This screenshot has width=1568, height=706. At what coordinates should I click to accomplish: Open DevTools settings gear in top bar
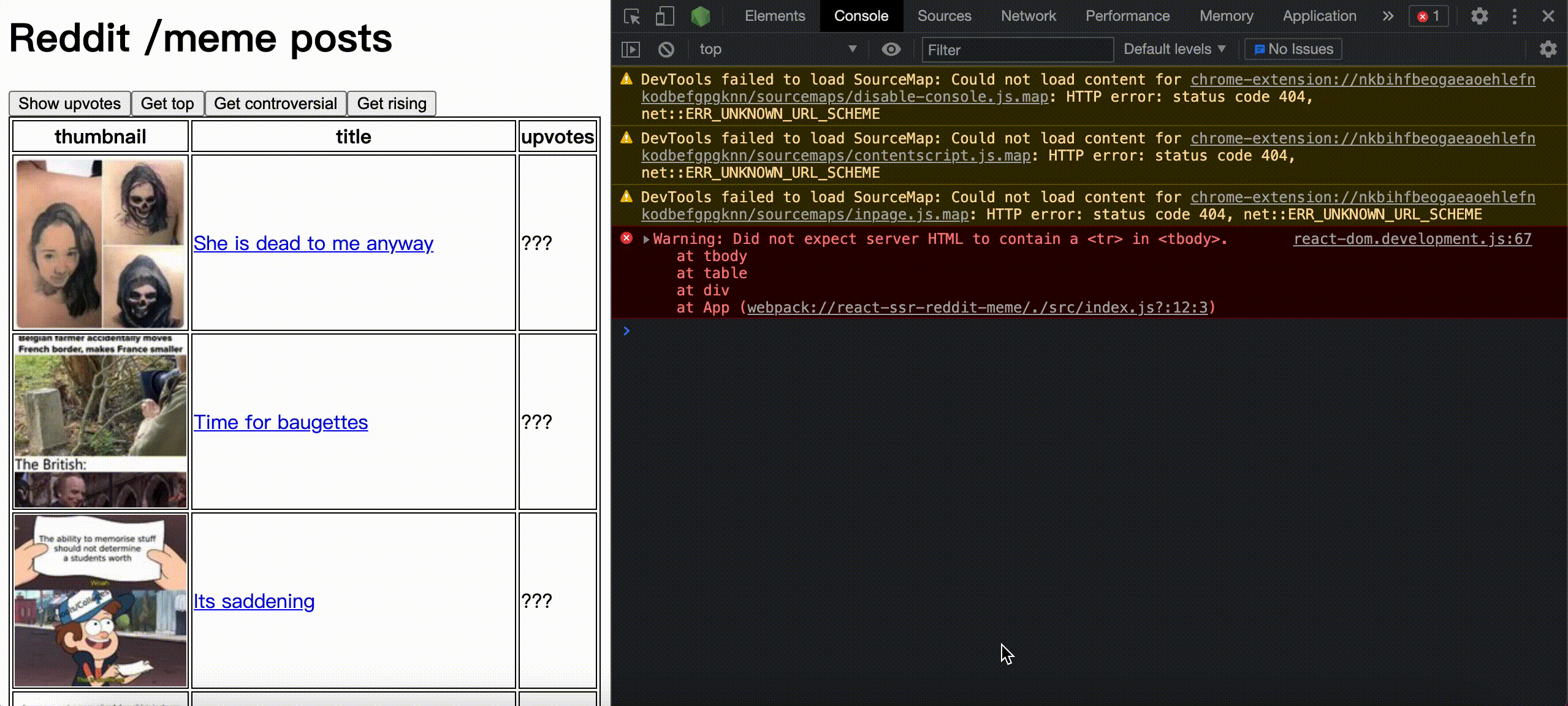point(1480,16)
